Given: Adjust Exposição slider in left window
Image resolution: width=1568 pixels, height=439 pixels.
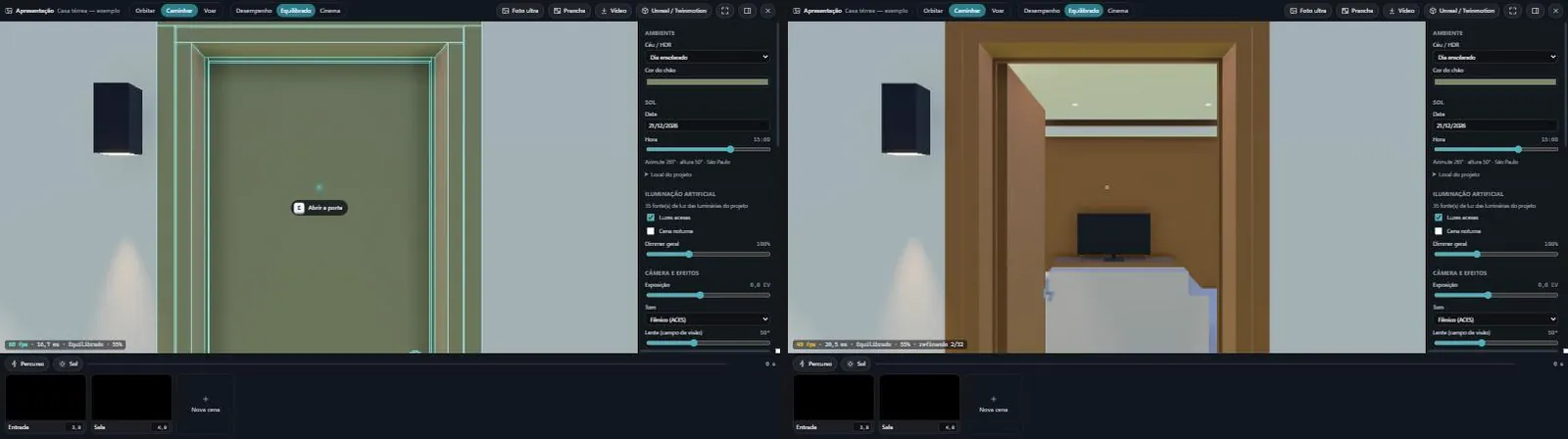Looking at the screenshot, I should coord(707,295).
